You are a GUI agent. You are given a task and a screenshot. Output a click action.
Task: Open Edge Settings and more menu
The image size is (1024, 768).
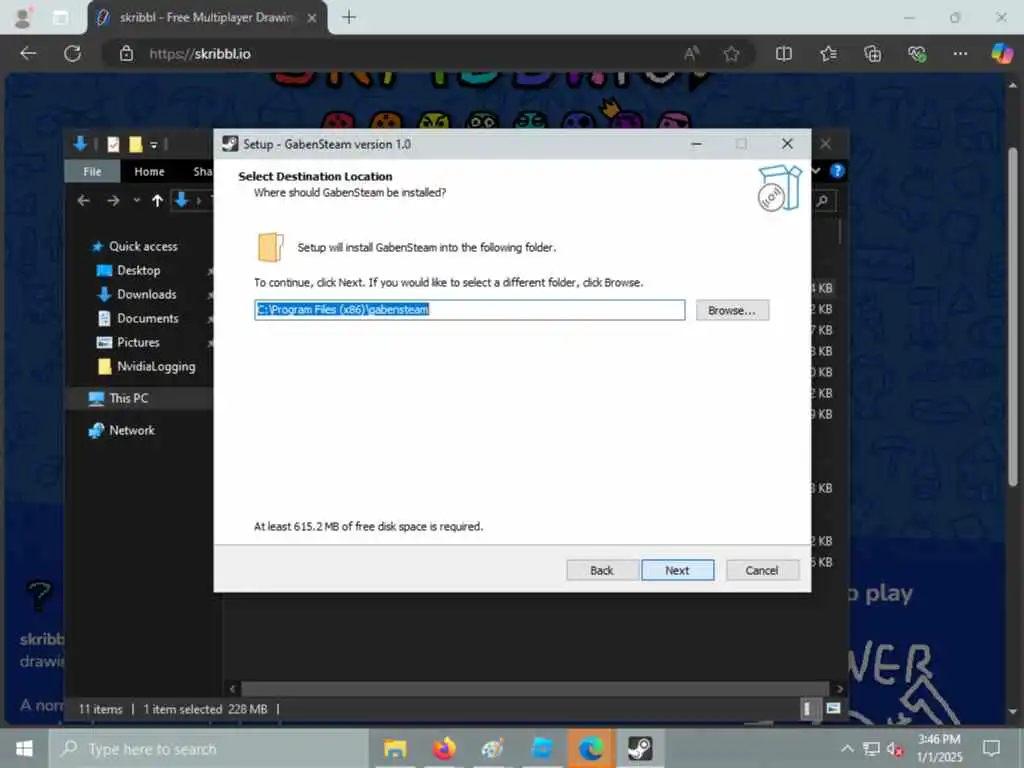(x=960, y=54)
